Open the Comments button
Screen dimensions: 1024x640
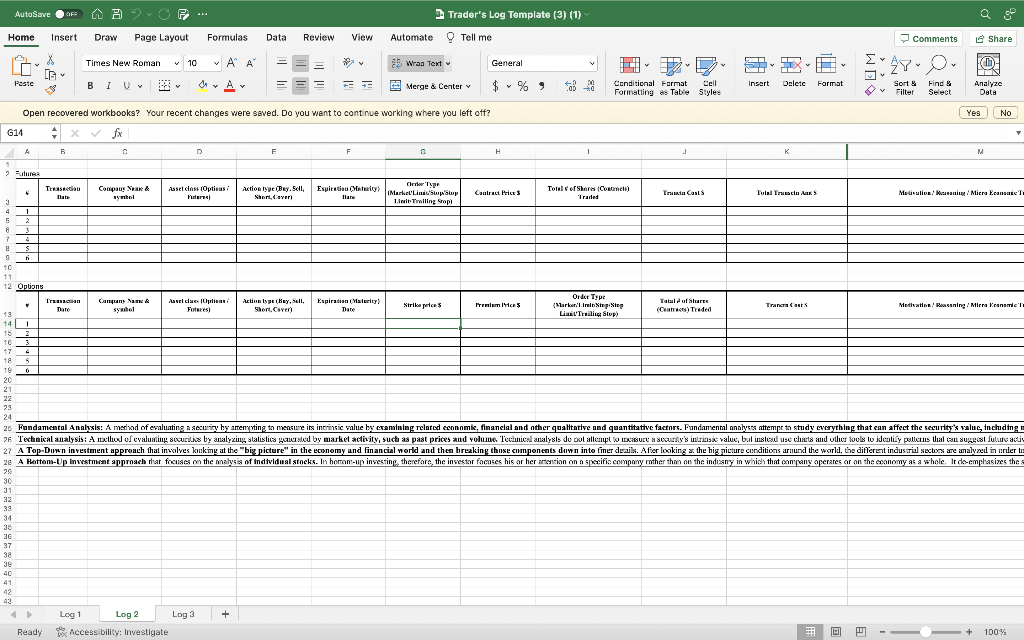929,39
